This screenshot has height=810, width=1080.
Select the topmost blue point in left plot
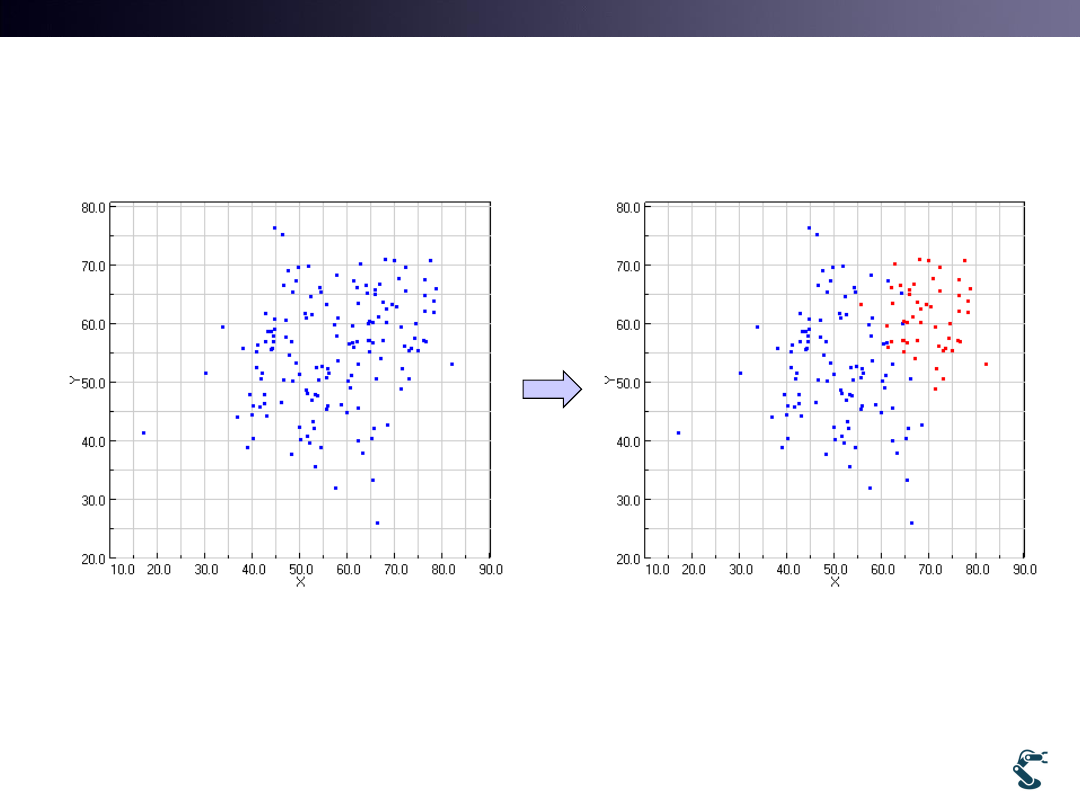(275, 228)
